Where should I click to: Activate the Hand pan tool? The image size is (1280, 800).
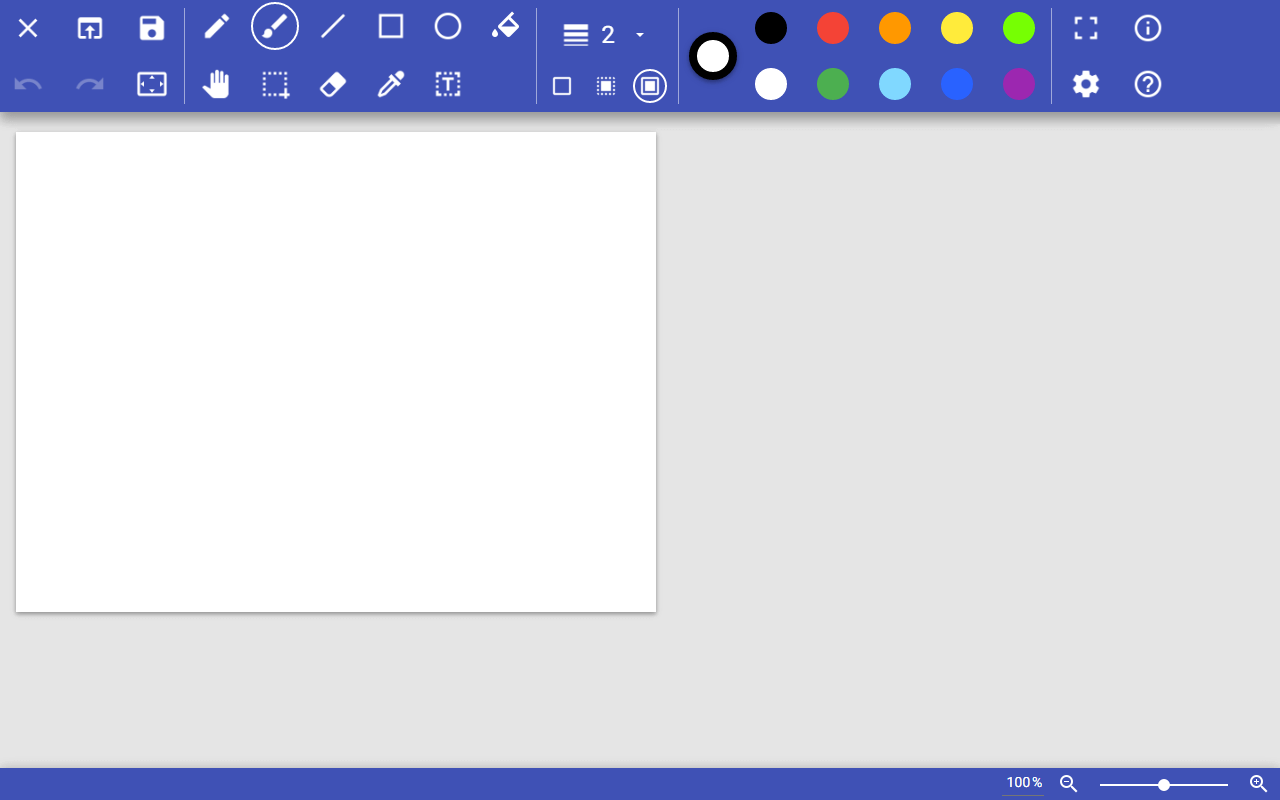pos(217,84)
